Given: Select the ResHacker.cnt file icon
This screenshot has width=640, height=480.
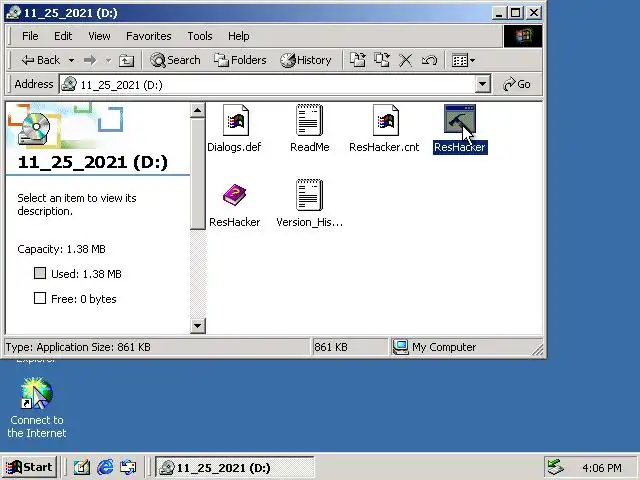Looking at the screenshot, I should (x=385, y=120).
